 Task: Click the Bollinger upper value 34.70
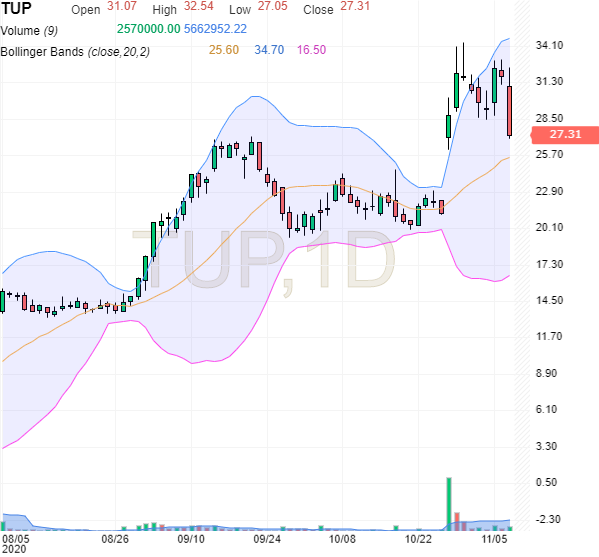click(x=269, y=50)
